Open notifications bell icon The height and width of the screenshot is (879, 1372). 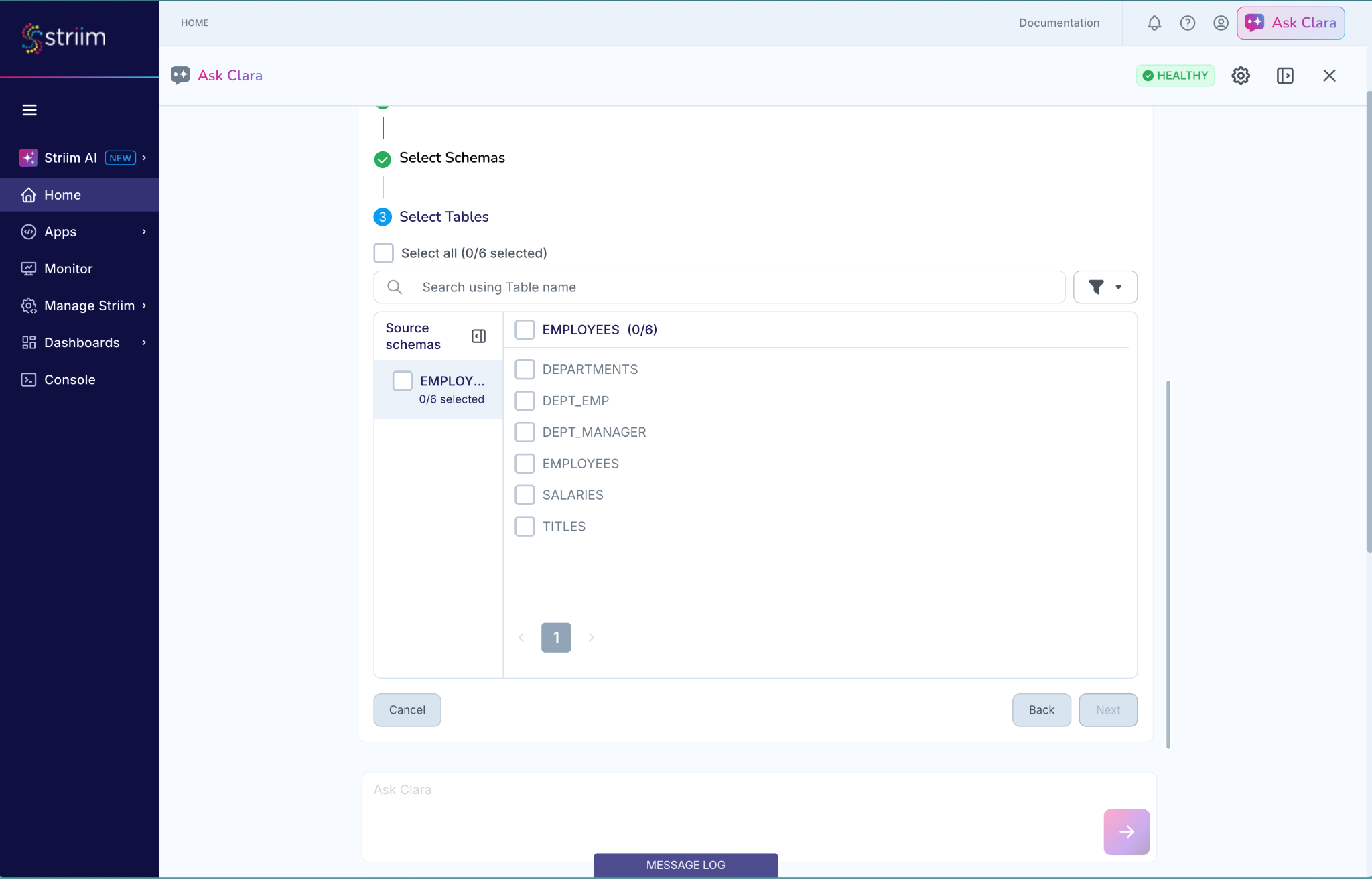[x=1154, y=23]
